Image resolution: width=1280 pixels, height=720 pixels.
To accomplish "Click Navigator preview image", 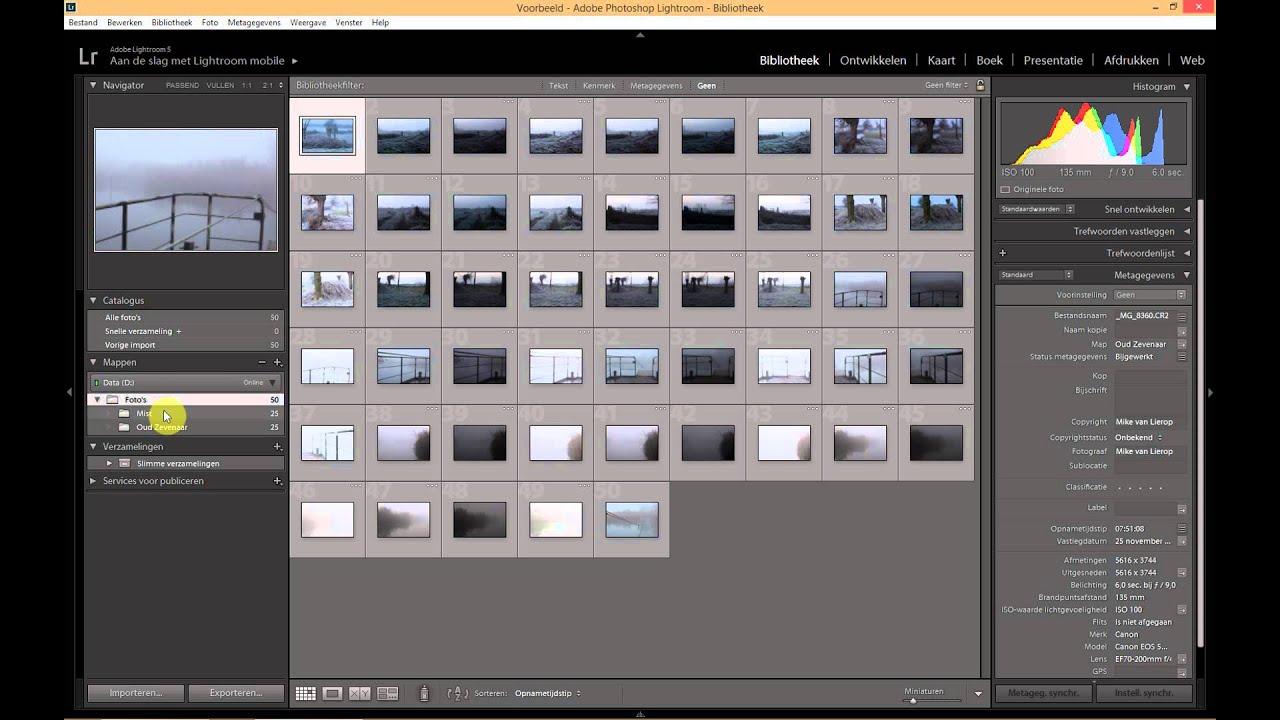I will tap(186, 190).
